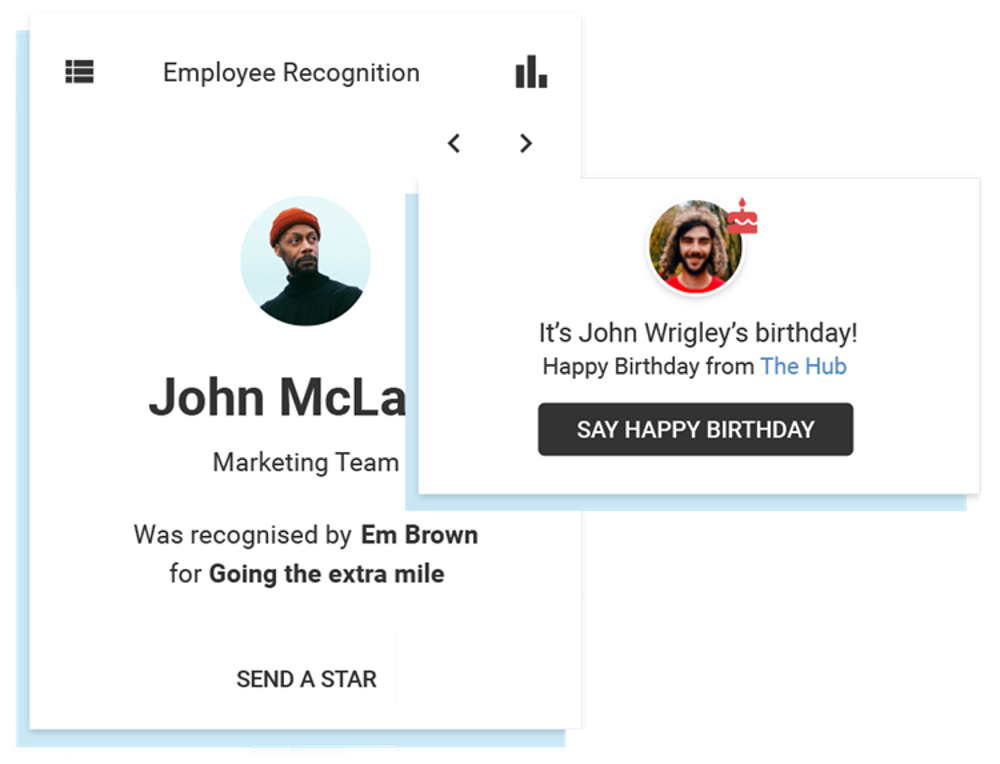The width and height of the screenshot is (1000, 764).
Task: Click Going the extra mile text
Action: click(327, 574)
